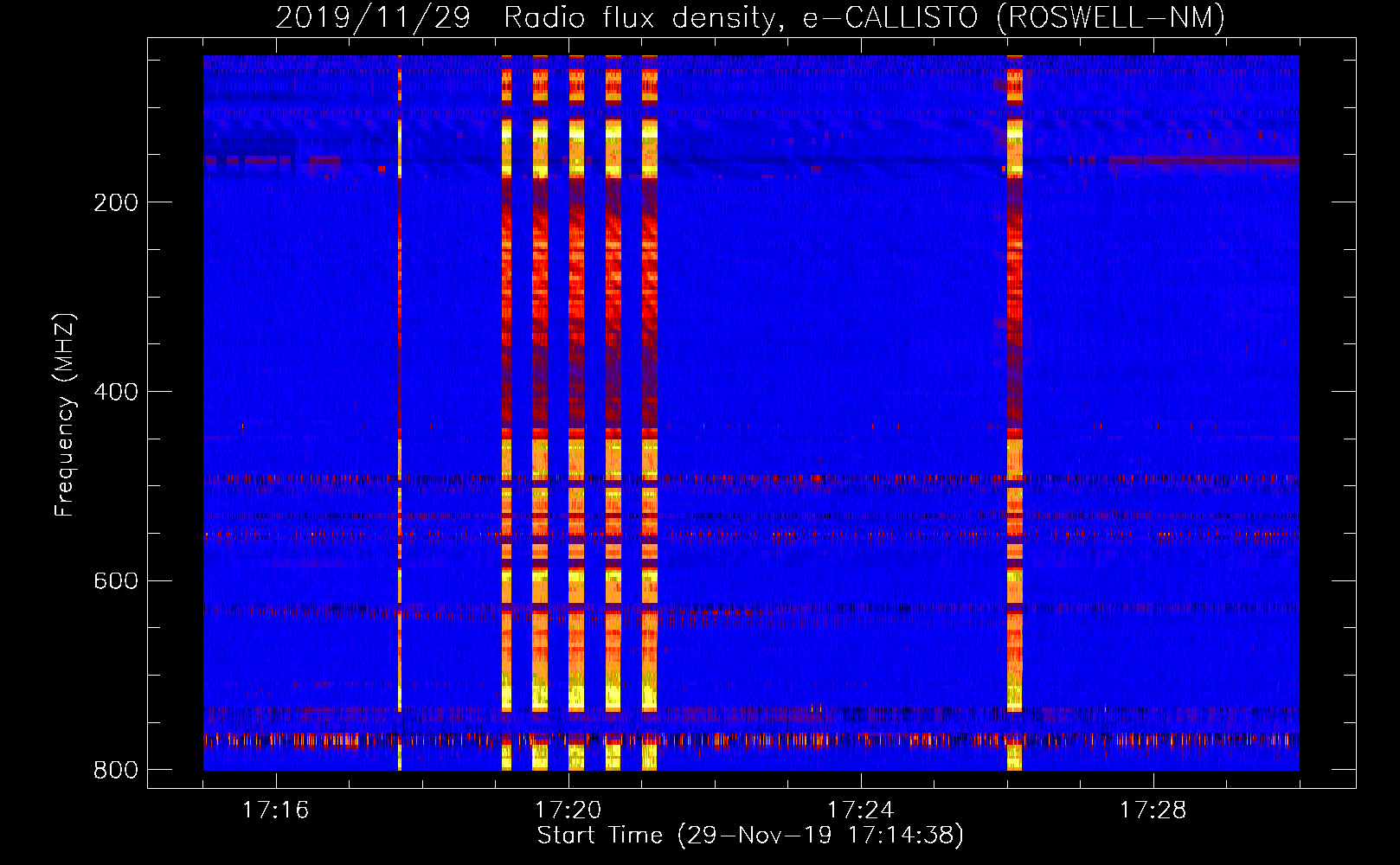Click the 17:16 time tick label
The width and height of the screenshot is (1400, 865).
point(275,811)
